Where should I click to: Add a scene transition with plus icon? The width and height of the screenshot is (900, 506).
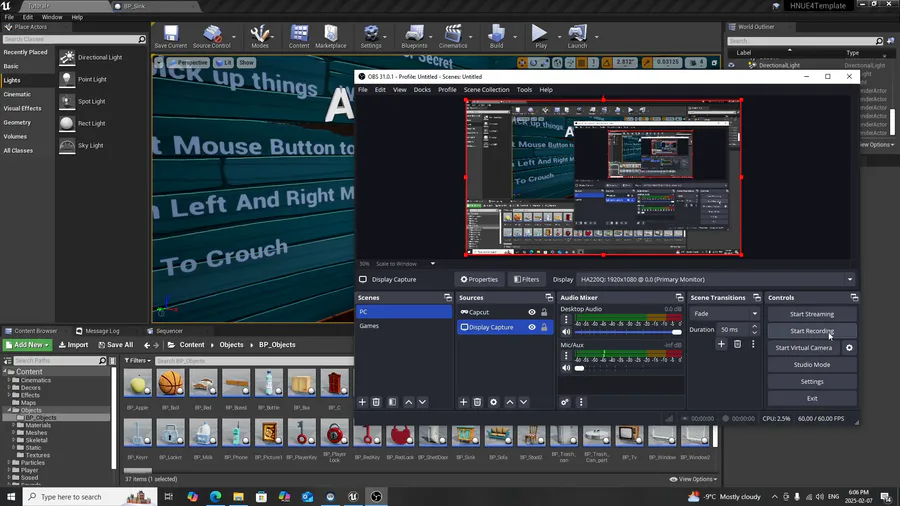(x=721, y=344)
